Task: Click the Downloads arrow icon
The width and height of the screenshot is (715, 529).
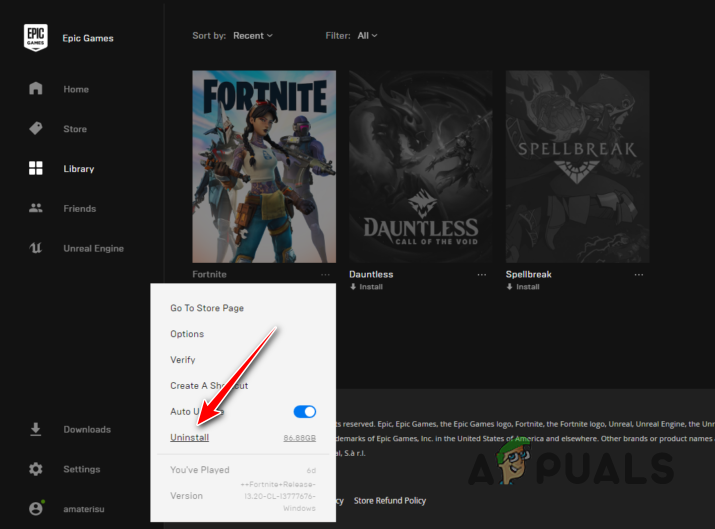Action: tap(36, 429)
